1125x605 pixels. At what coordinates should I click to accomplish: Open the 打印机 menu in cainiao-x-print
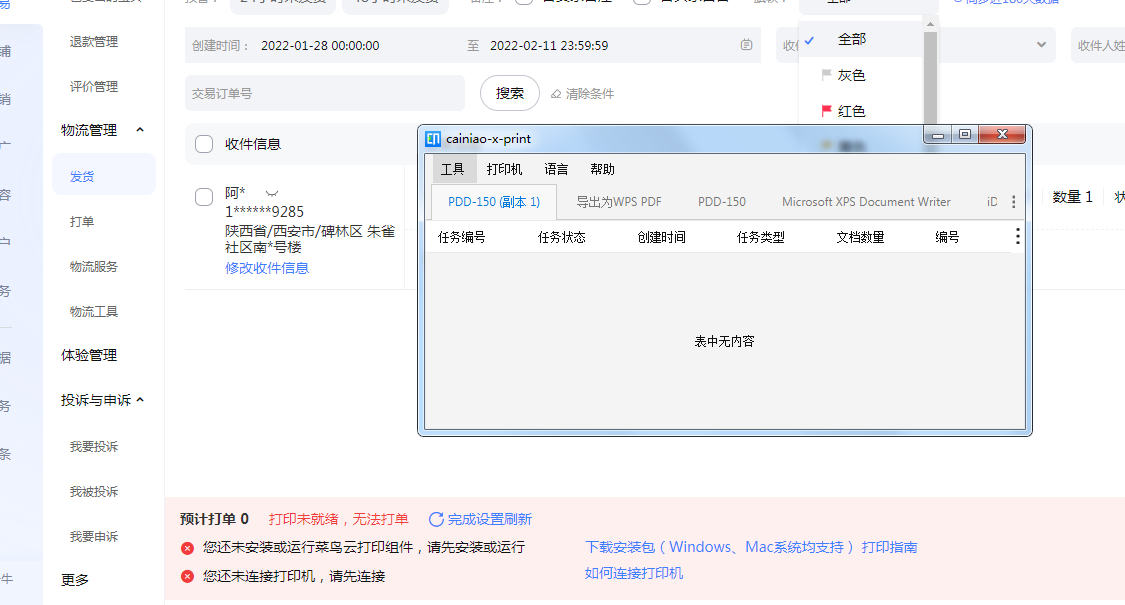(x=504, y=169)
